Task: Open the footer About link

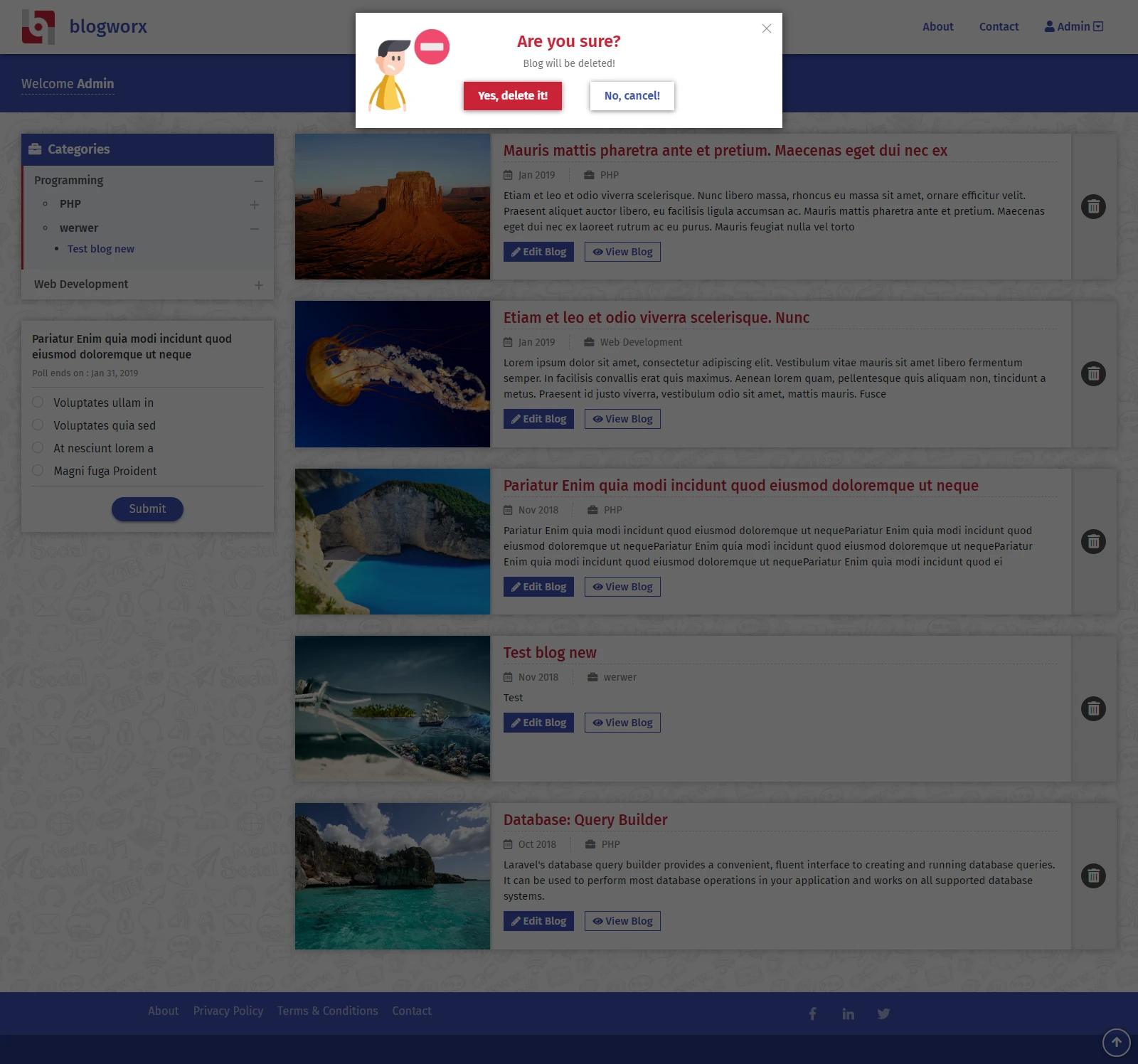Action: pos(164,1011)
